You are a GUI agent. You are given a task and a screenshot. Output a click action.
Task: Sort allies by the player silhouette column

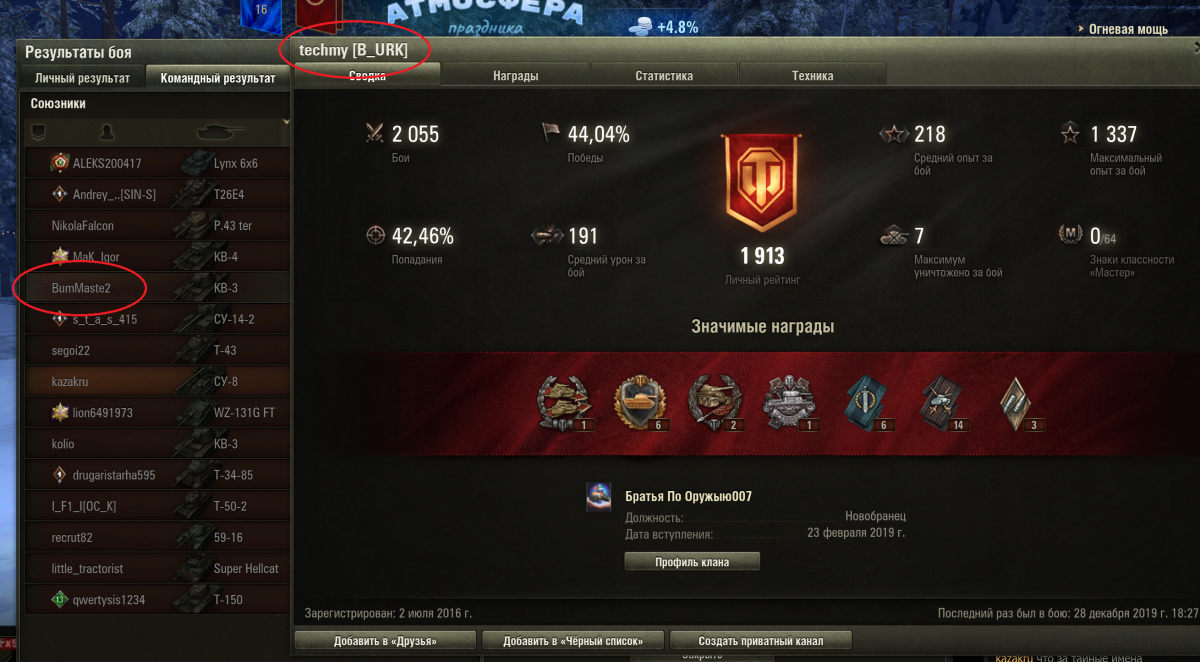pyautogui.click(x=107, y=131)
